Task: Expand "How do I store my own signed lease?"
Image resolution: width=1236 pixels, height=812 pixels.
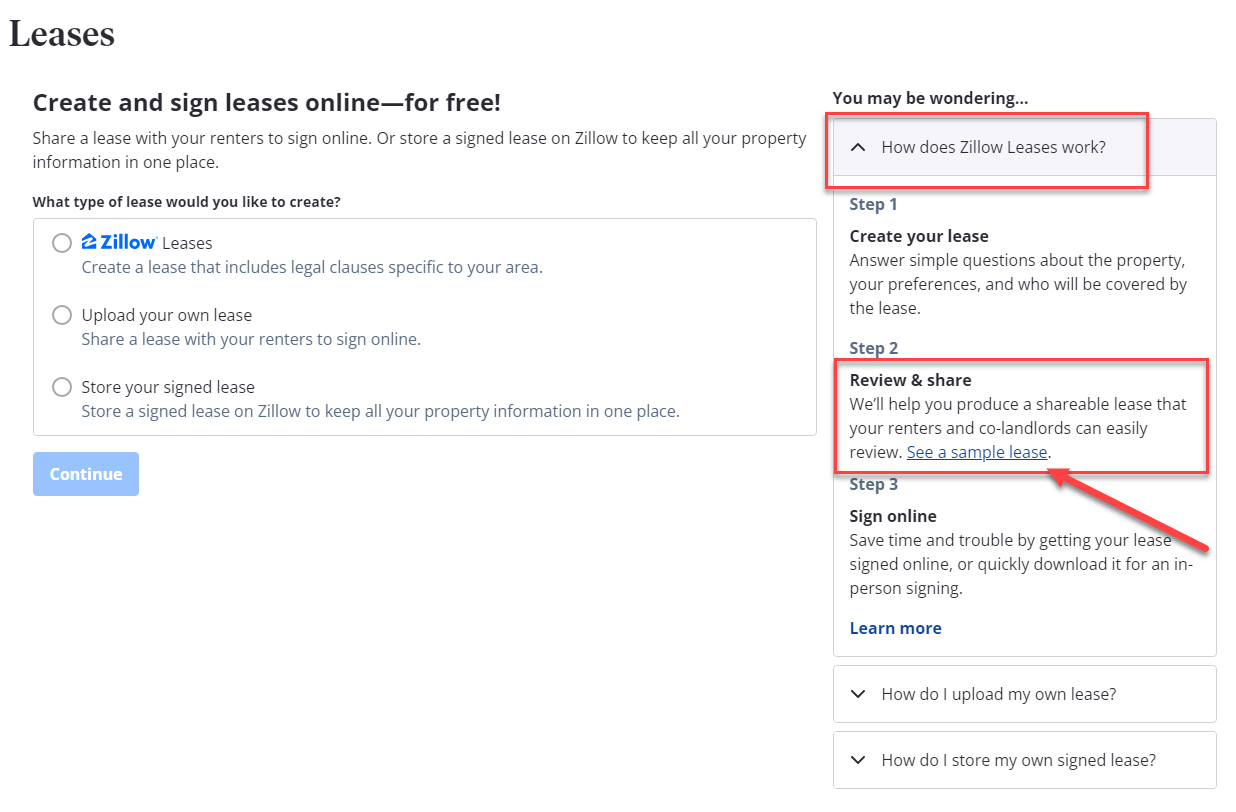Action: (x=1018, y=760)
